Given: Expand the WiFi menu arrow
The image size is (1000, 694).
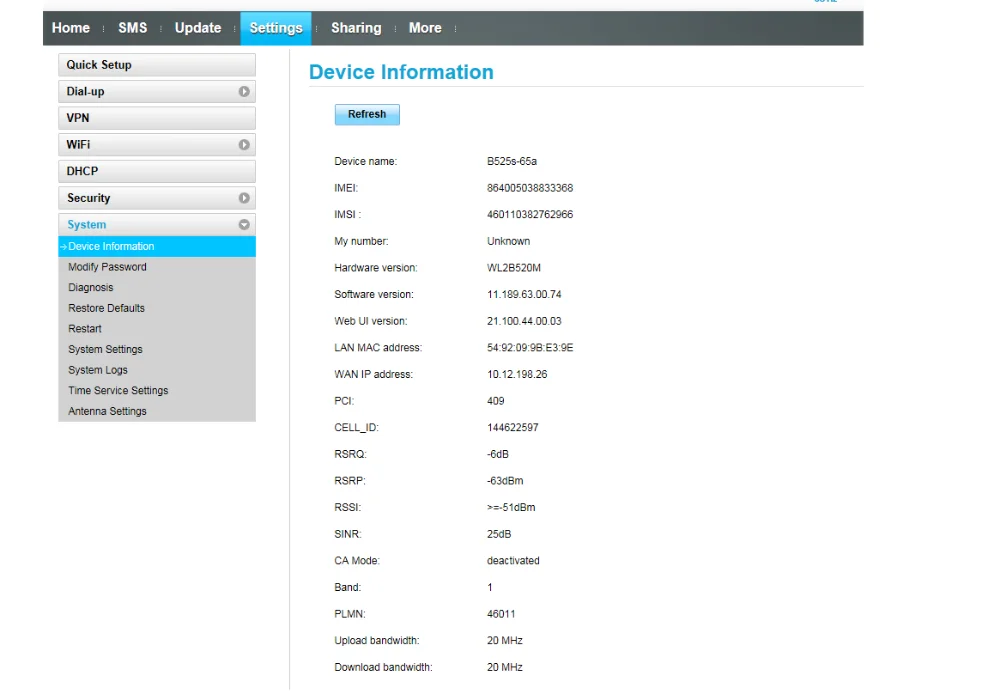Looking at the screenshot, I should (244, 145).
